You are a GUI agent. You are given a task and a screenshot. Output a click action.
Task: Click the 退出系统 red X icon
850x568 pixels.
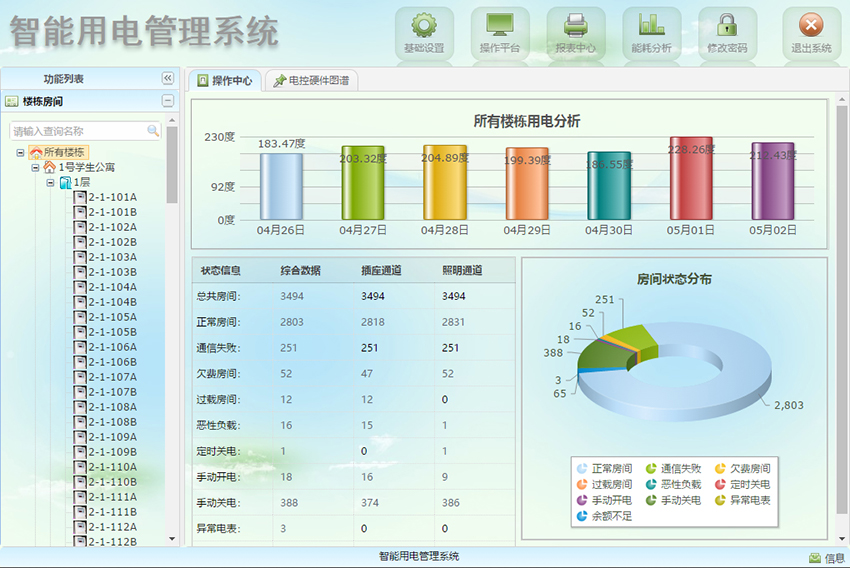point(811,27)
